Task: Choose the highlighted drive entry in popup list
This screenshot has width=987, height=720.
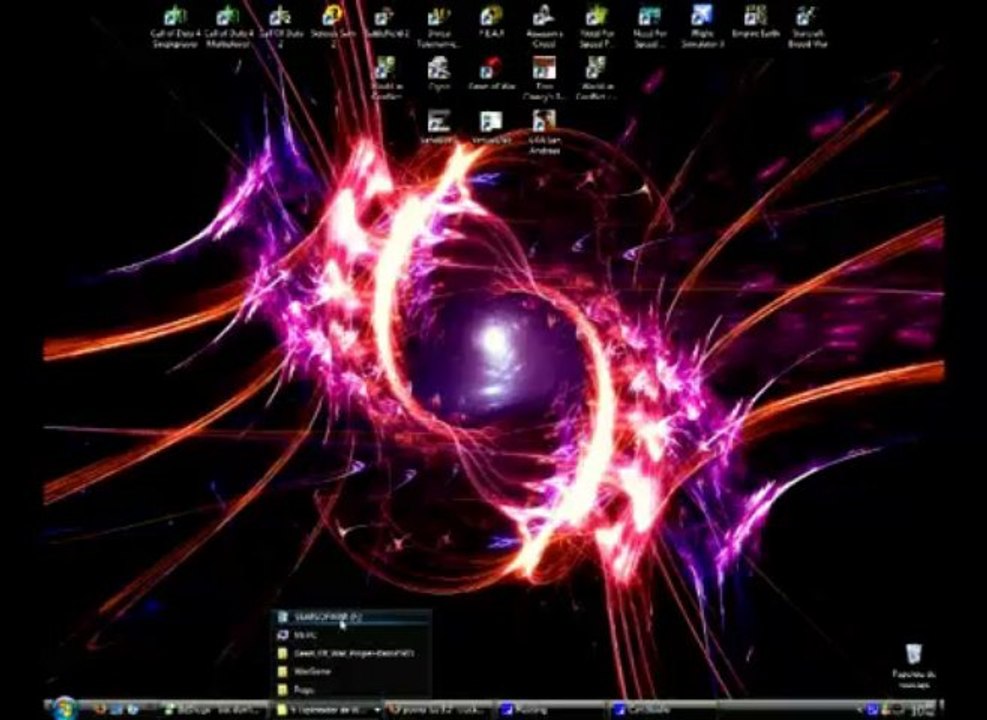Action: 352,617
